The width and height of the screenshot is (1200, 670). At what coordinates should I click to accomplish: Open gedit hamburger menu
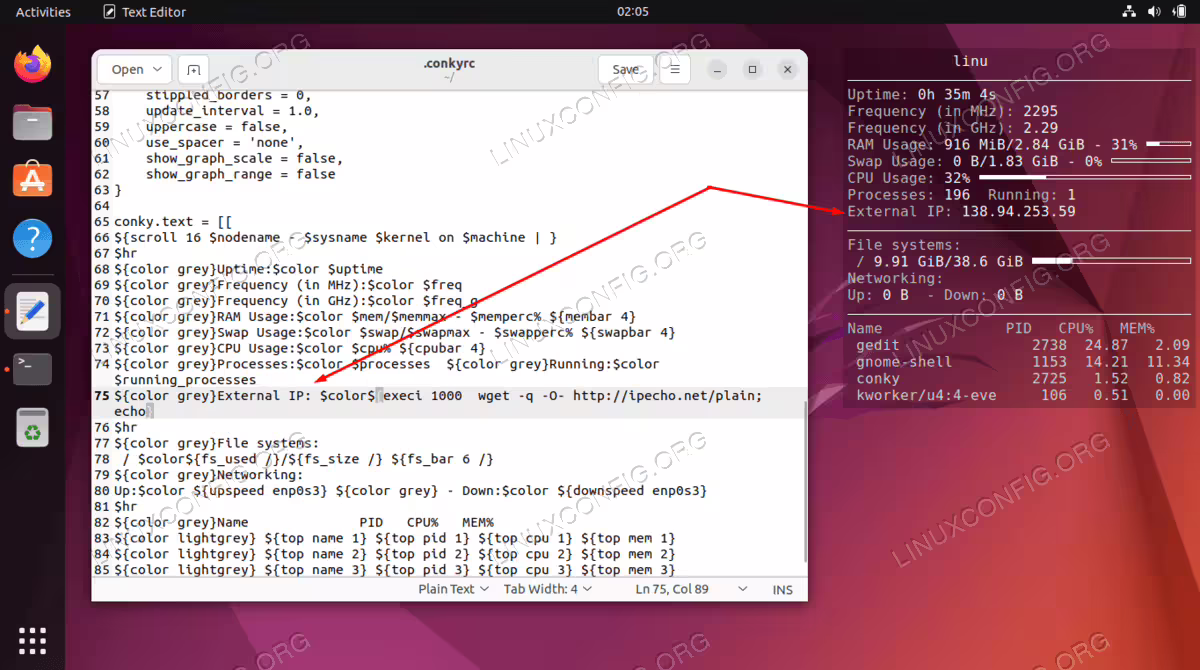pyautogui.click(x=675, y=69)
